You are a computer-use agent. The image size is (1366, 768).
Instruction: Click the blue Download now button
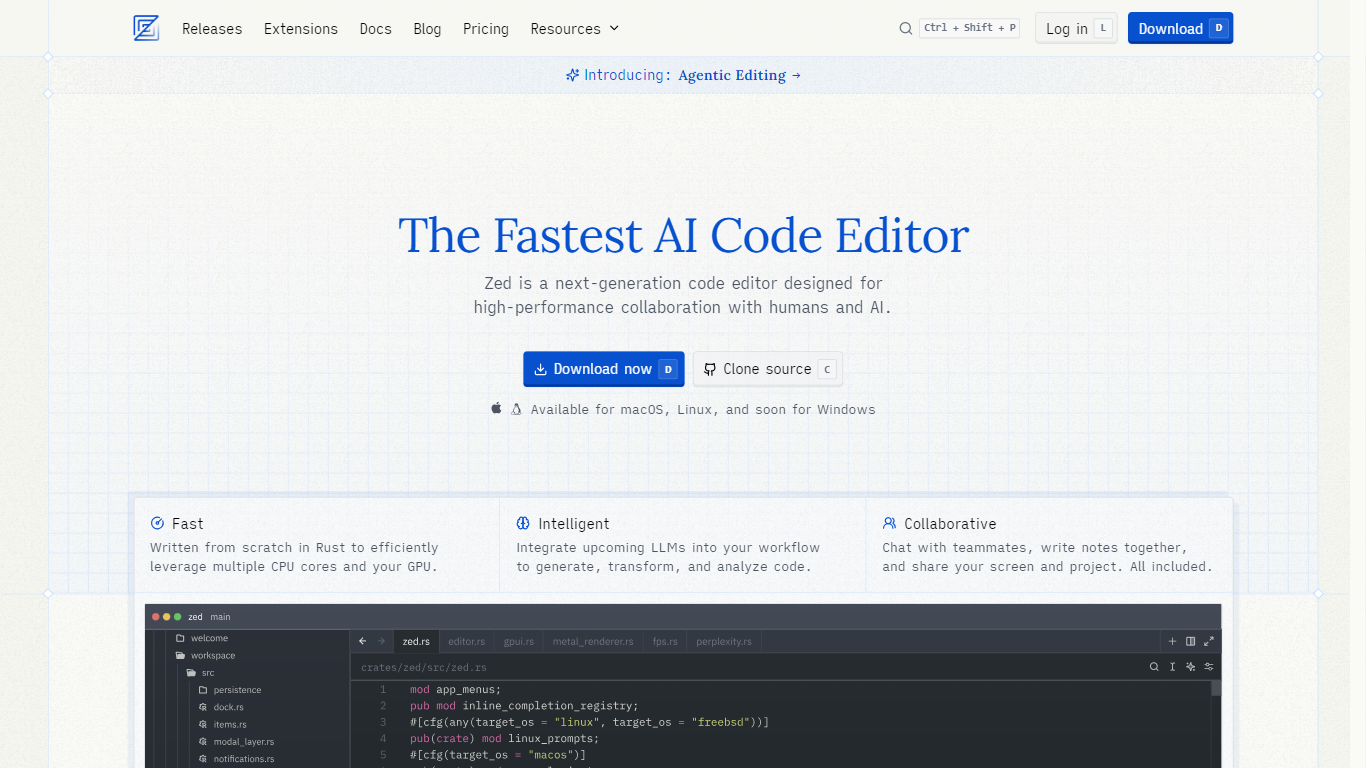tap(603, 369)
